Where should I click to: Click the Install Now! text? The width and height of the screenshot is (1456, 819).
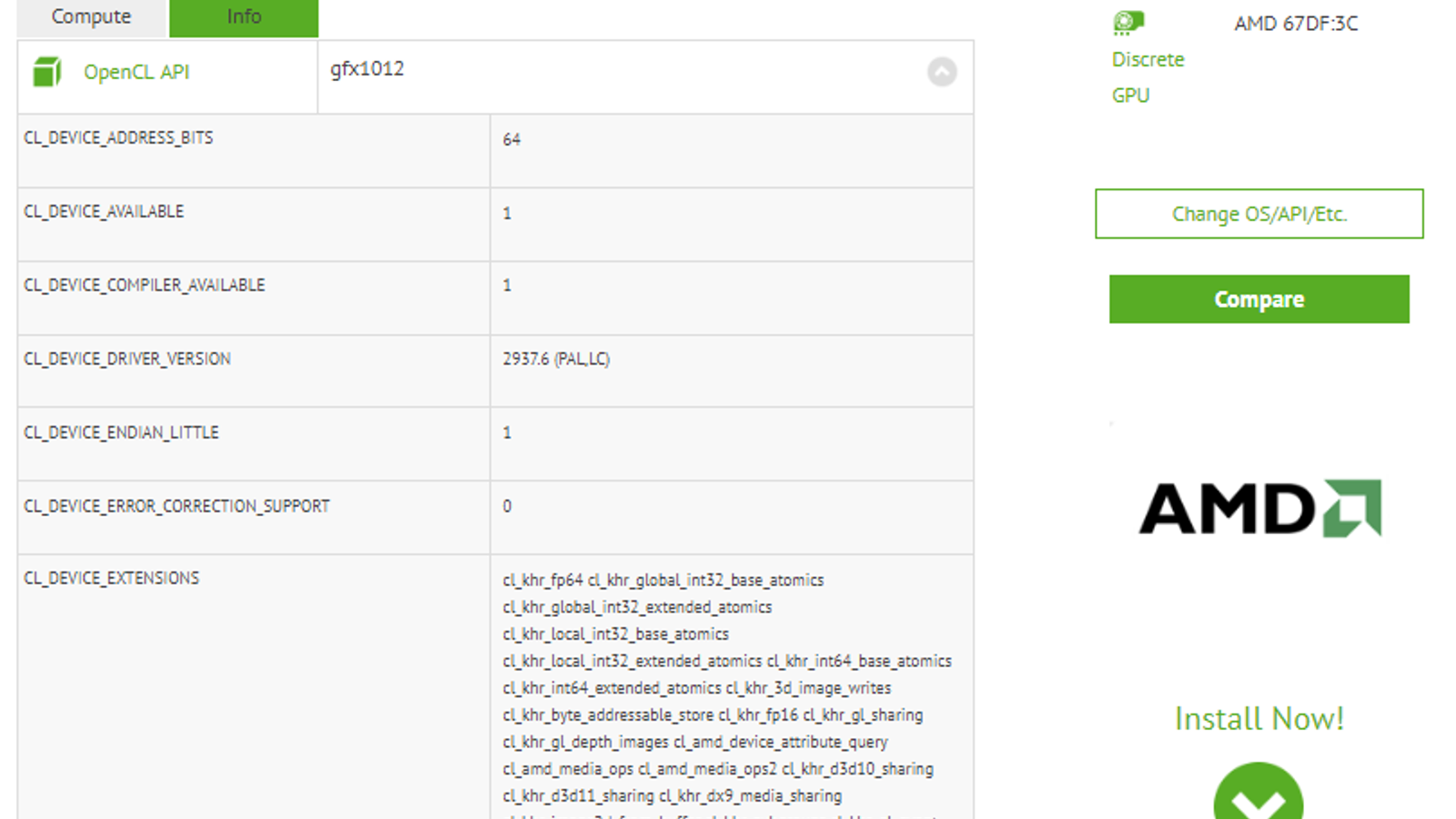pyautogui.click(x=1259, y=719)
